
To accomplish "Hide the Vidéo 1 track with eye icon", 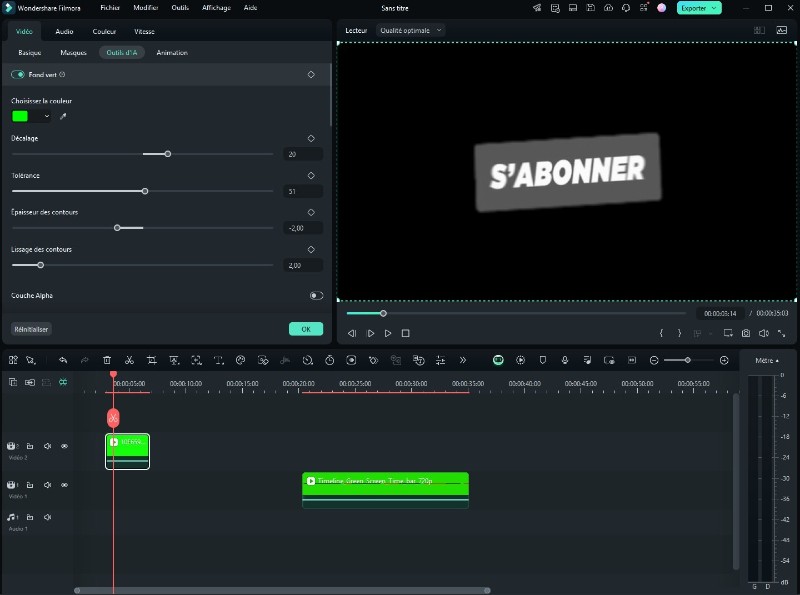I will [64, 485].
